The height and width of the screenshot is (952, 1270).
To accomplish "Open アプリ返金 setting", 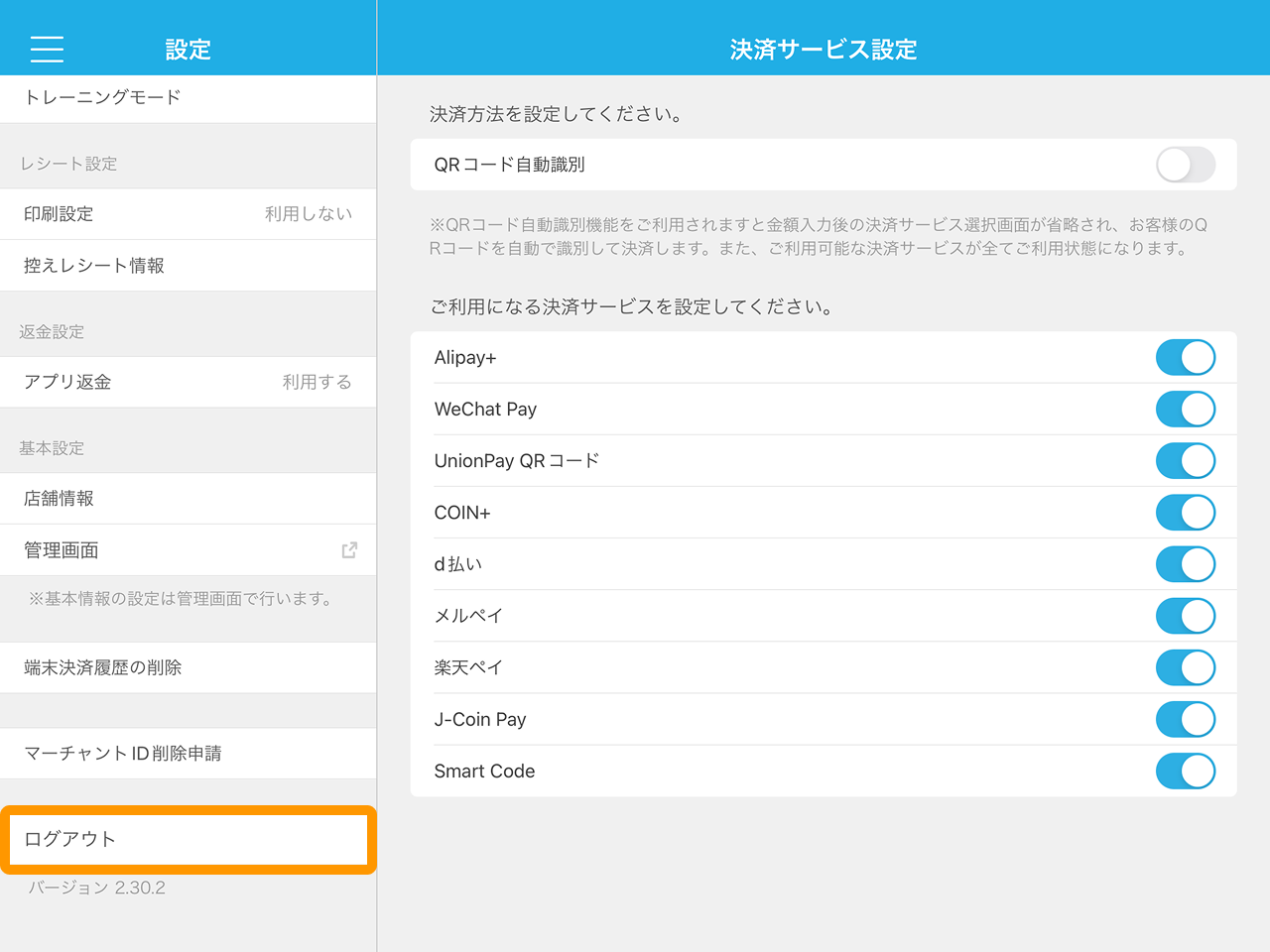I will (189, 382).
